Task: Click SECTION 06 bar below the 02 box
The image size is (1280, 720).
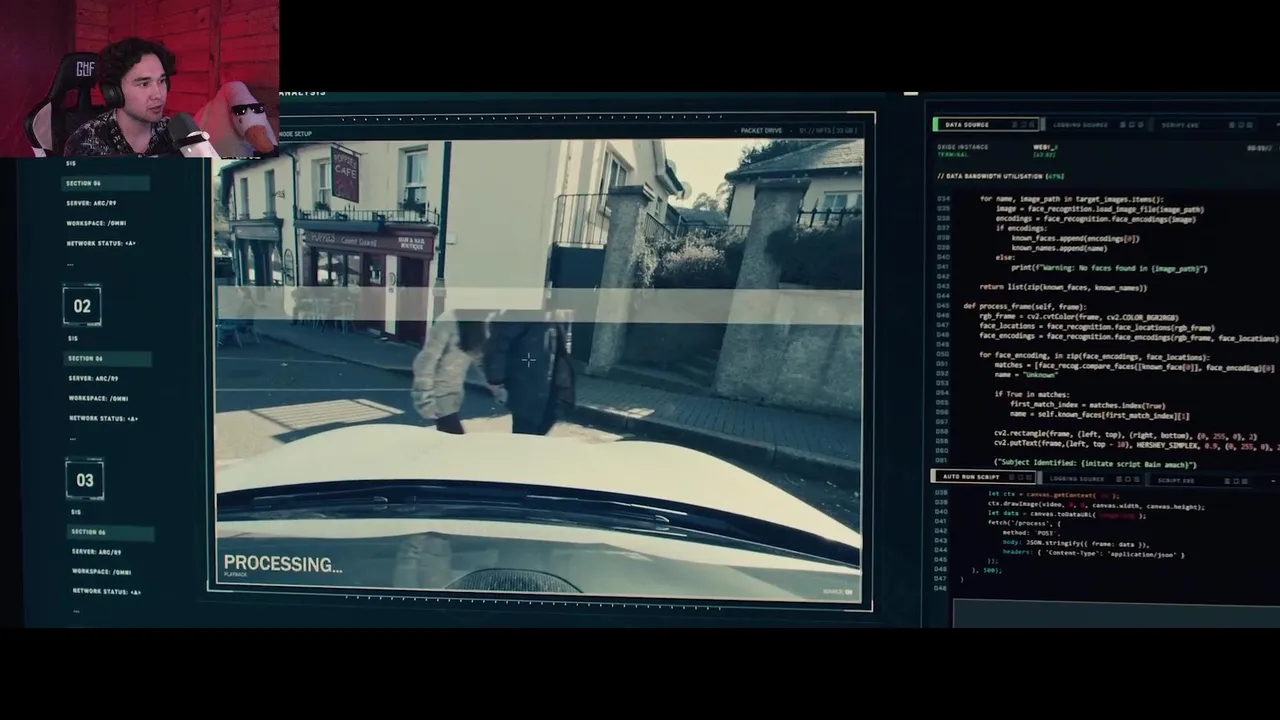Action: [x=108, y=358]
